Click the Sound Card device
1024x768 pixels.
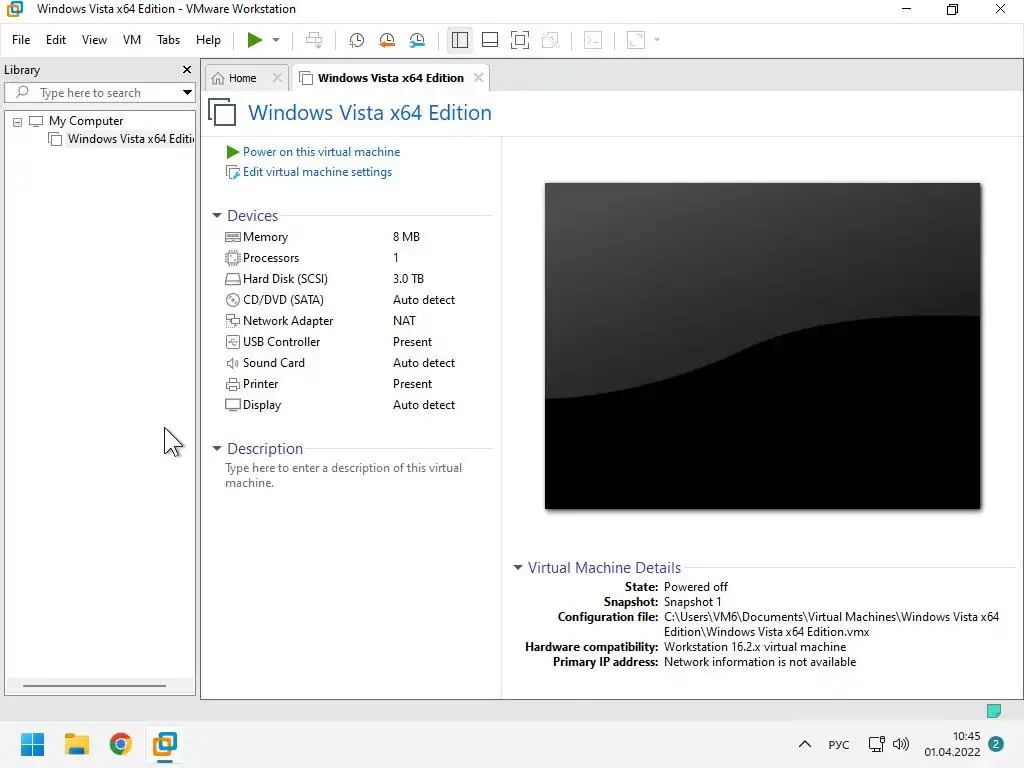pos(273,362)
